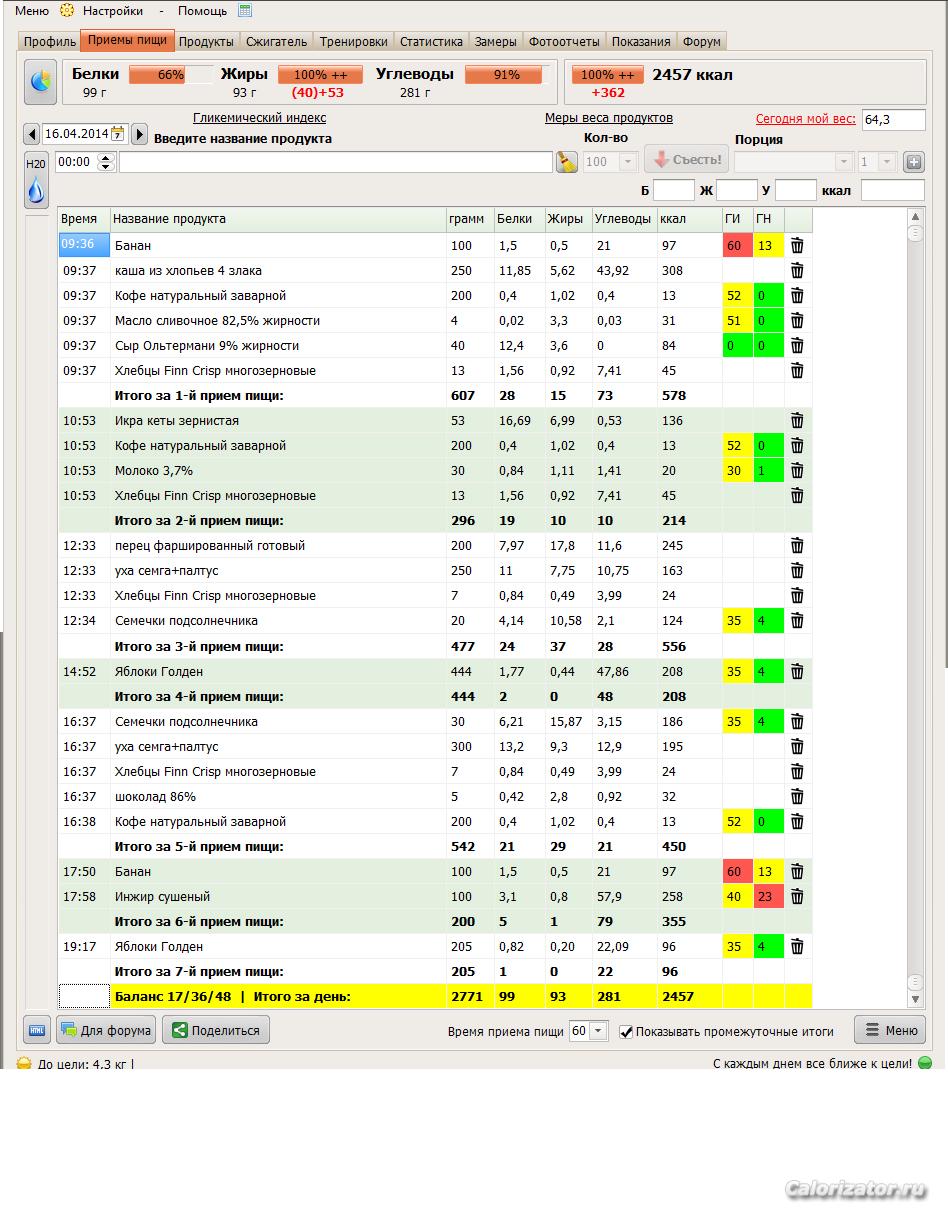Select the Хлебцы Finn Crisp row at 09:37
This screenshot has height=1210, width=948.
pos(435,371)
